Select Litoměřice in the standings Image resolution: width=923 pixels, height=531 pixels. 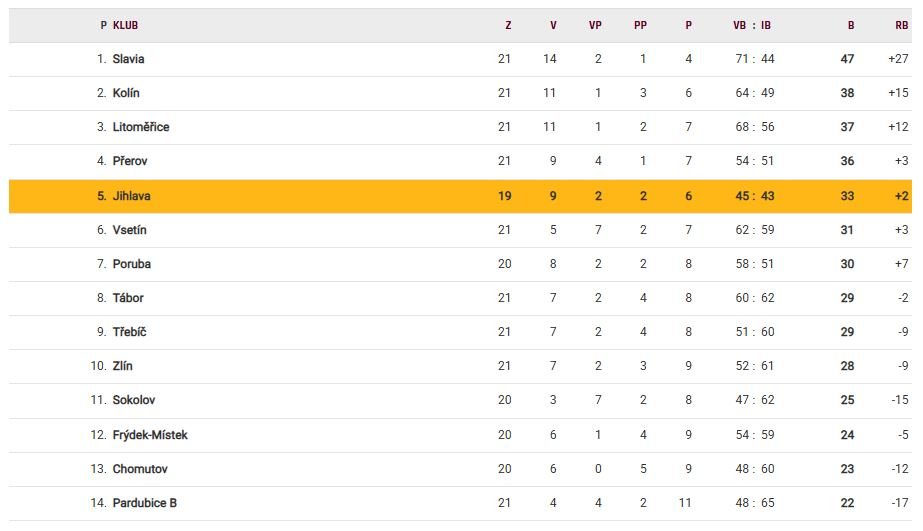(x=140, y=127)
